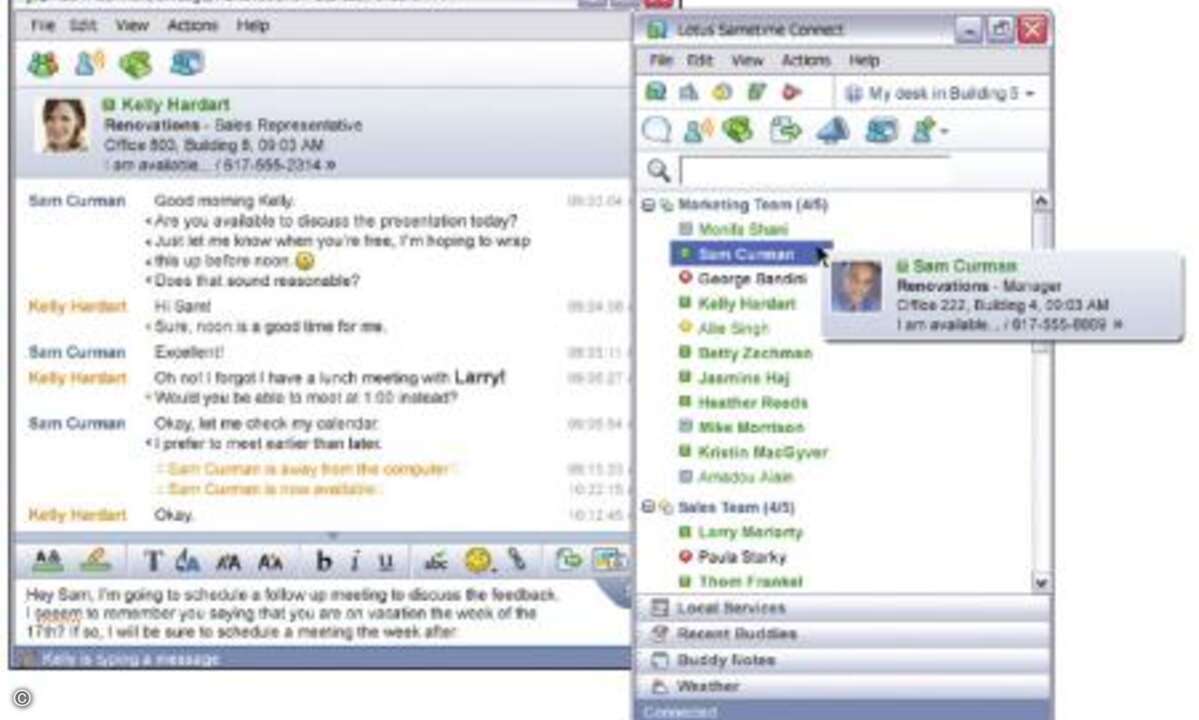Select the highlighter pen icon in formatting toolbar
The image size is (1199, 720).
pyautogui.click(x=96, y=562)
